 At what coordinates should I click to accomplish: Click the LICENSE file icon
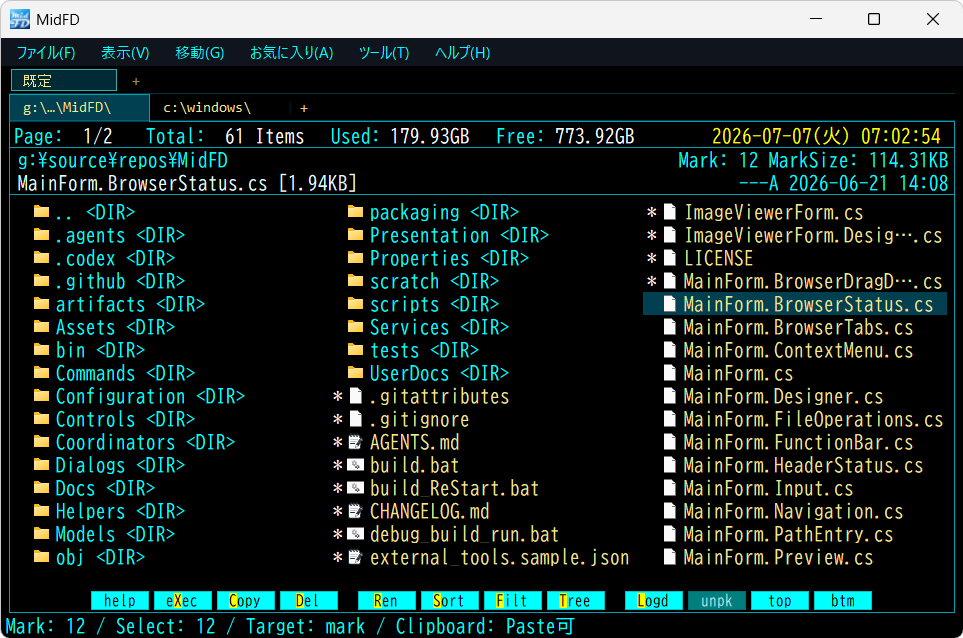click(x=670, y=258)
